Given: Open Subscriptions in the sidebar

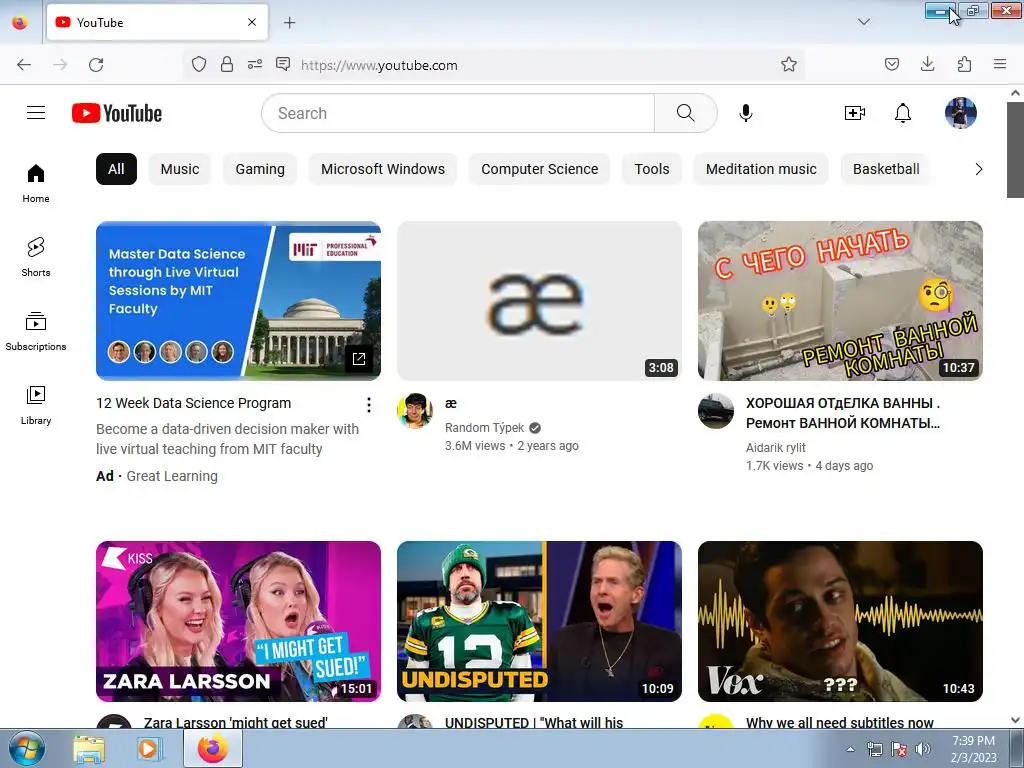Looking at the screenshot, I should point(36,331).
